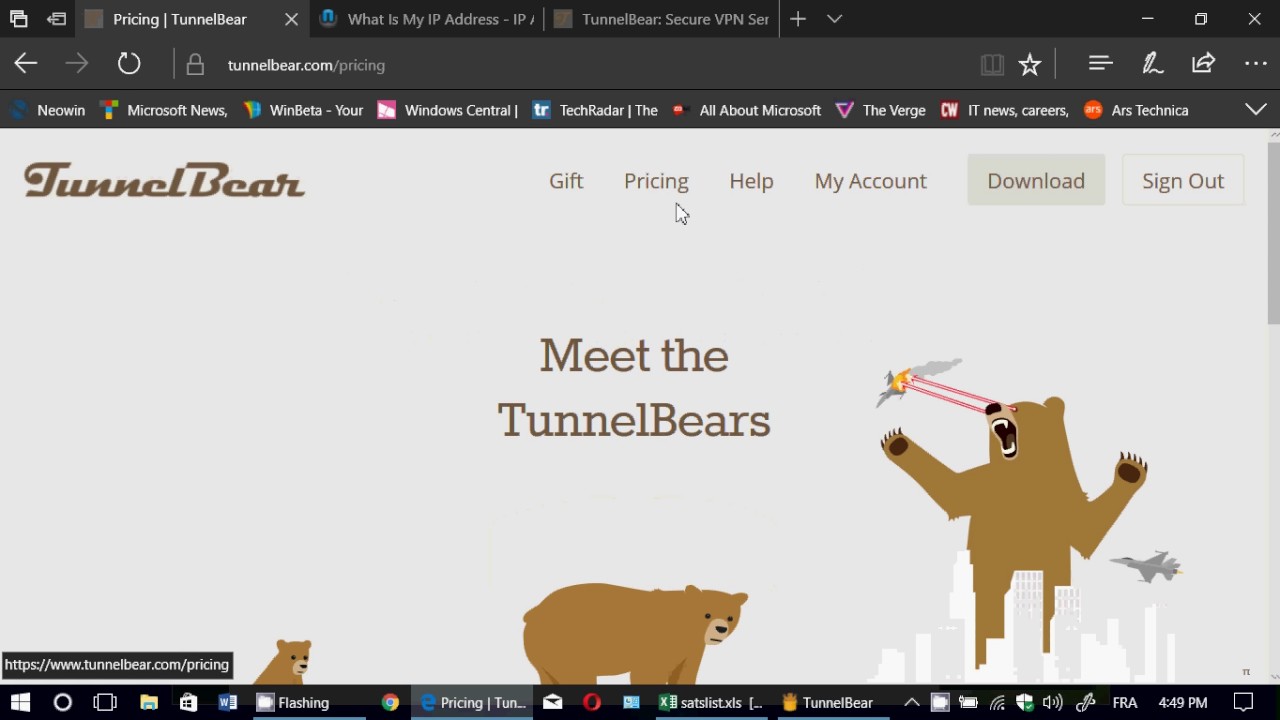
Task: Open Microsoft News favorite
Action: 164,110
